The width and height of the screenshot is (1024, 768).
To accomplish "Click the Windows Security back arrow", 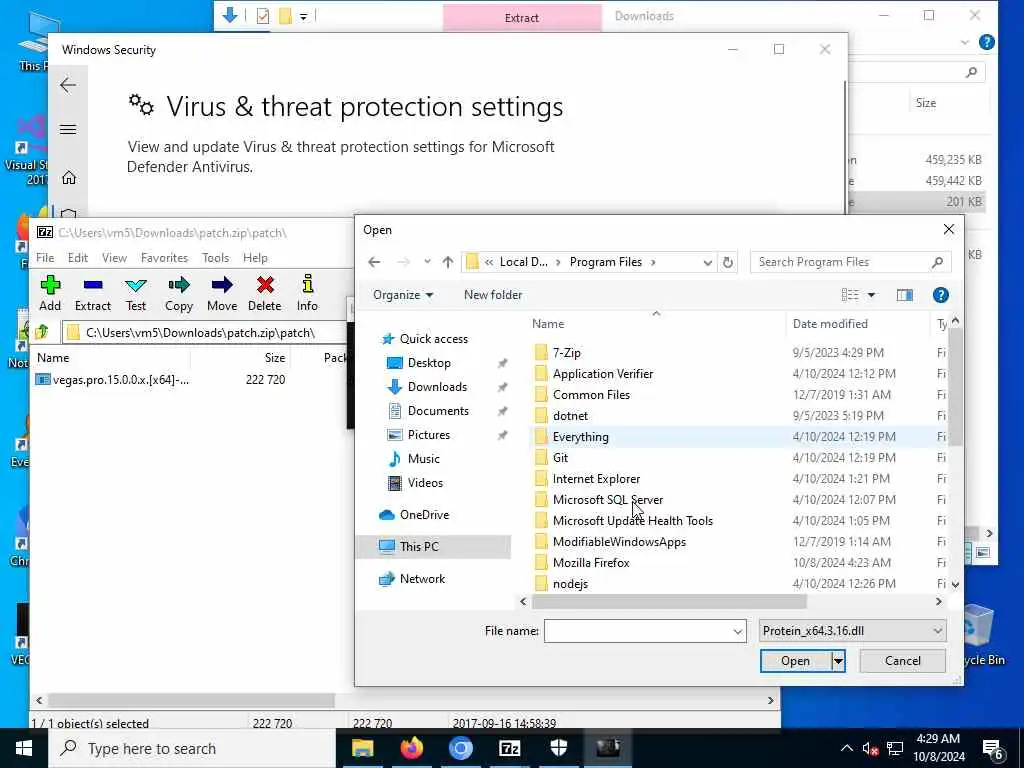I will pyautogui.click(x=68, y=85).
